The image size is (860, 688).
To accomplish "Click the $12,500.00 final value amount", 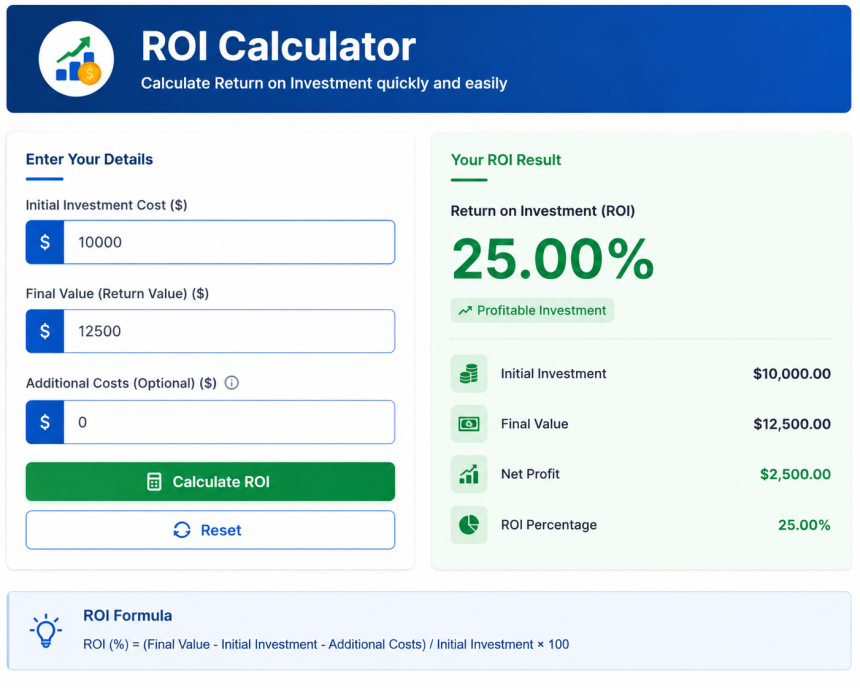I will click(x=791, y=424).
